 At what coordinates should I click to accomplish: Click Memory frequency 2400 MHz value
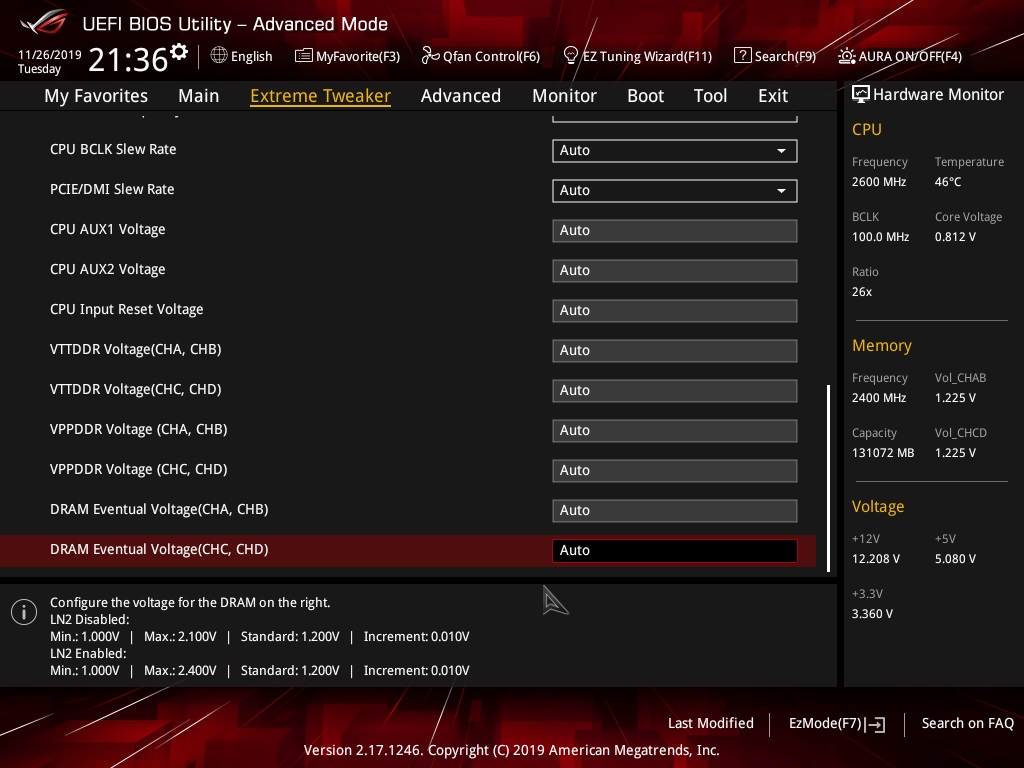pos(878,397)
